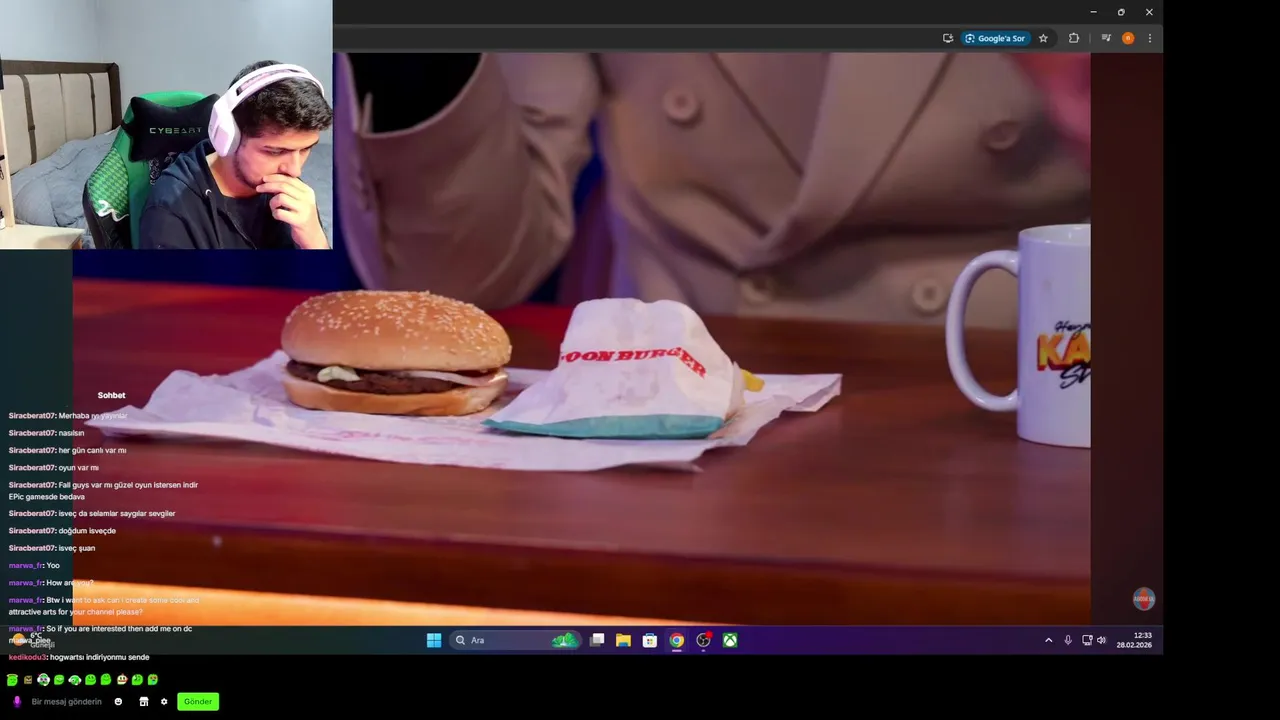Open the Chrome three-dot menu

[1150, 38]
